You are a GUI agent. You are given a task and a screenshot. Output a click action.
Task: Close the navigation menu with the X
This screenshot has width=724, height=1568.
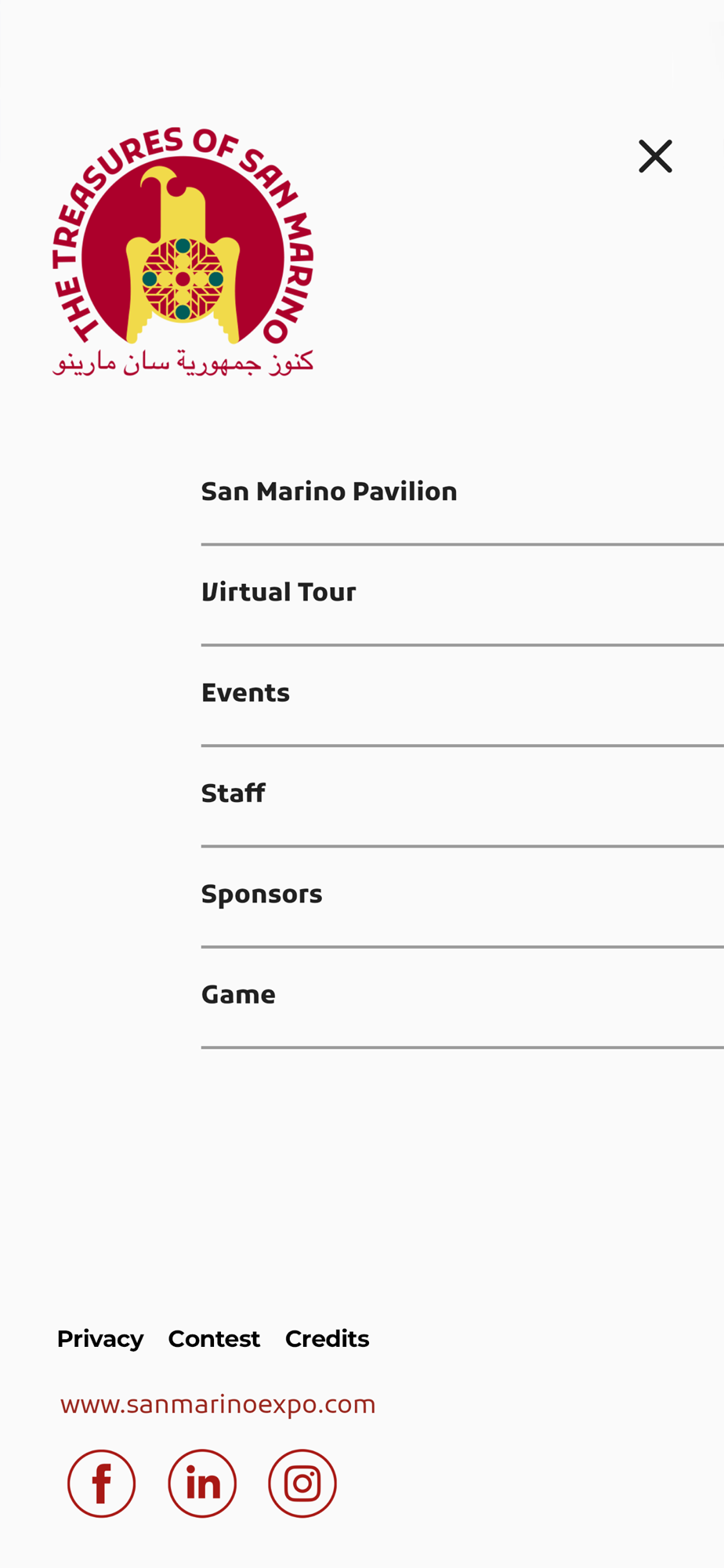[655, 156]
